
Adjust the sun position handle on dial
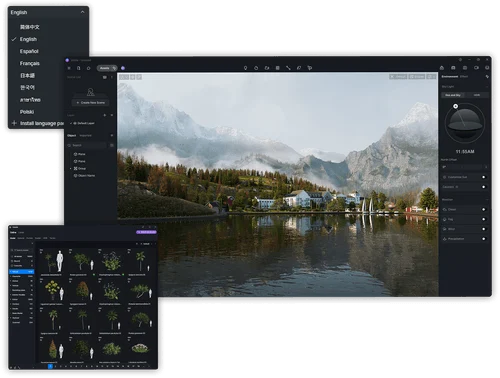(456, 106)
